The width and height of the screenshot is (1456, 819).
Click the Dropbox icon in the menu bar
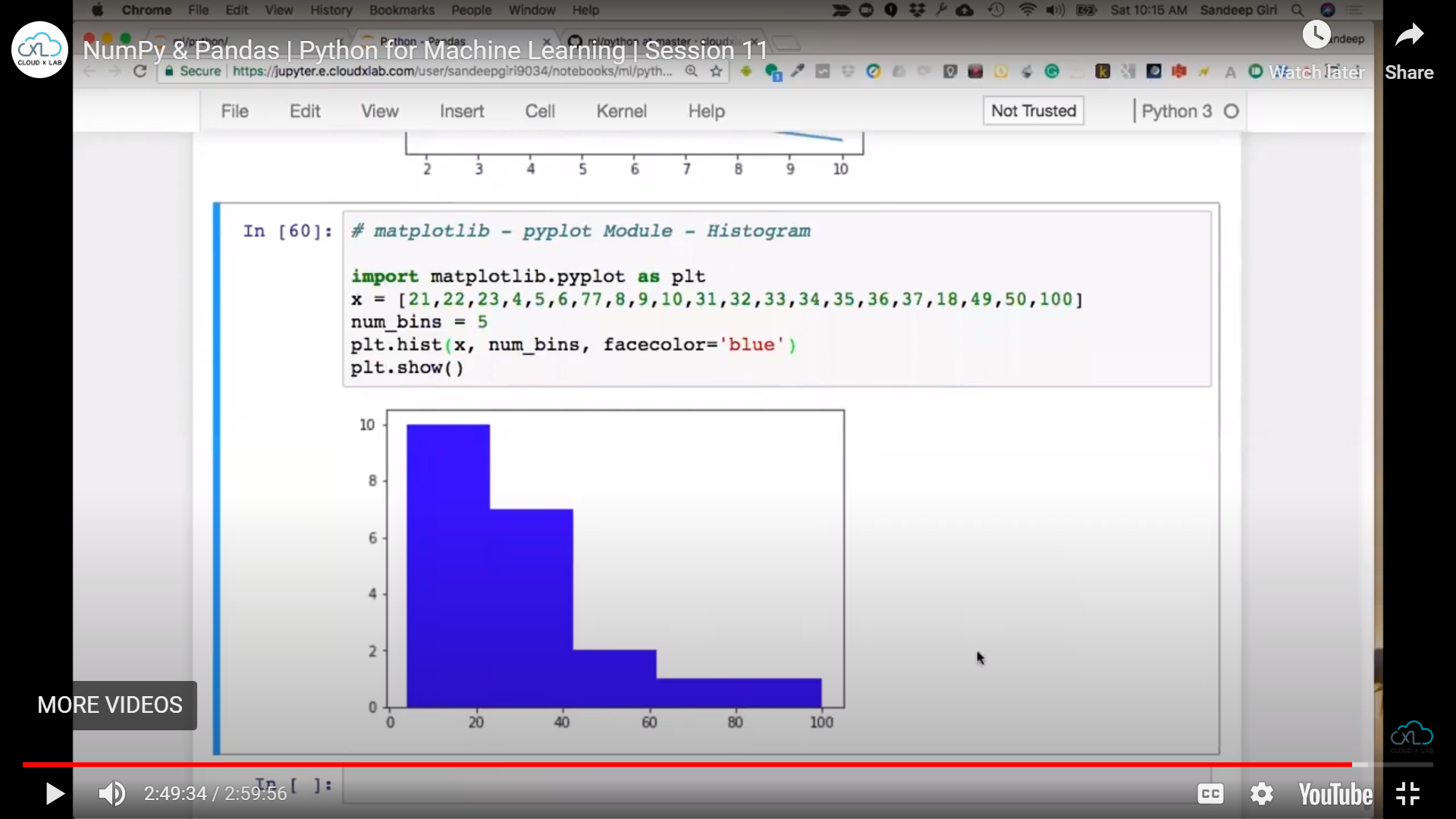tap(918, 10)
